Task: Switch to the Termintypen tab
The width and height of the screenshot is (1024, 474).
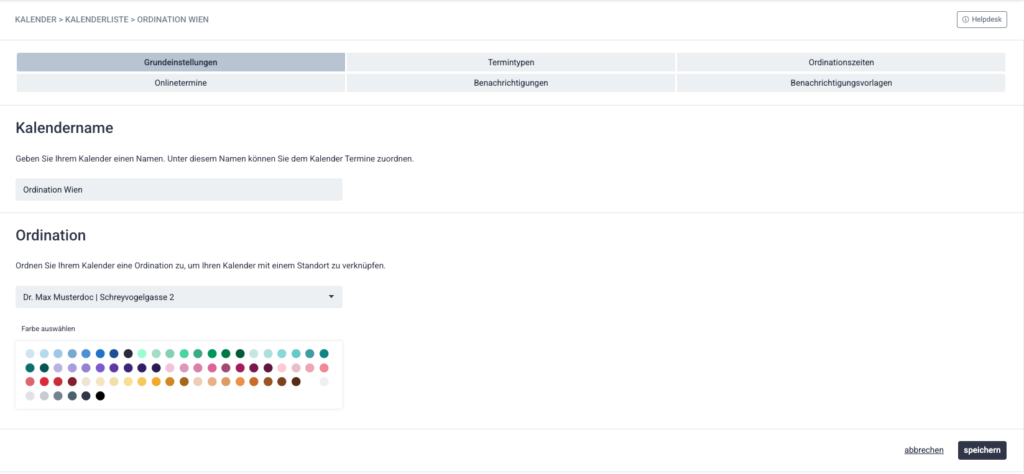Action: tap(510, 62)
